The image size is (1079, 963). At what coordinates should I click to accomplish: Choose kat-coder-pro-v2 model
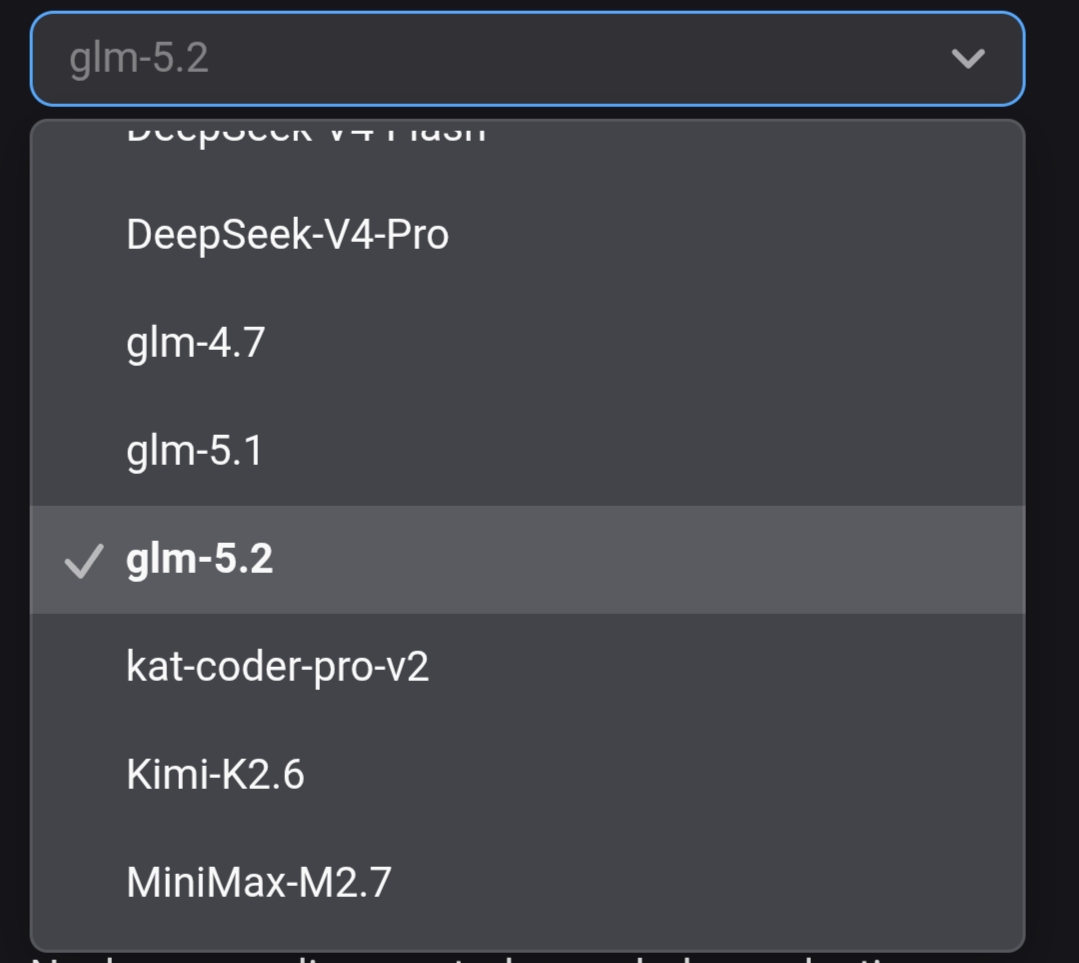pyautogui.click(x=528, y=667)
